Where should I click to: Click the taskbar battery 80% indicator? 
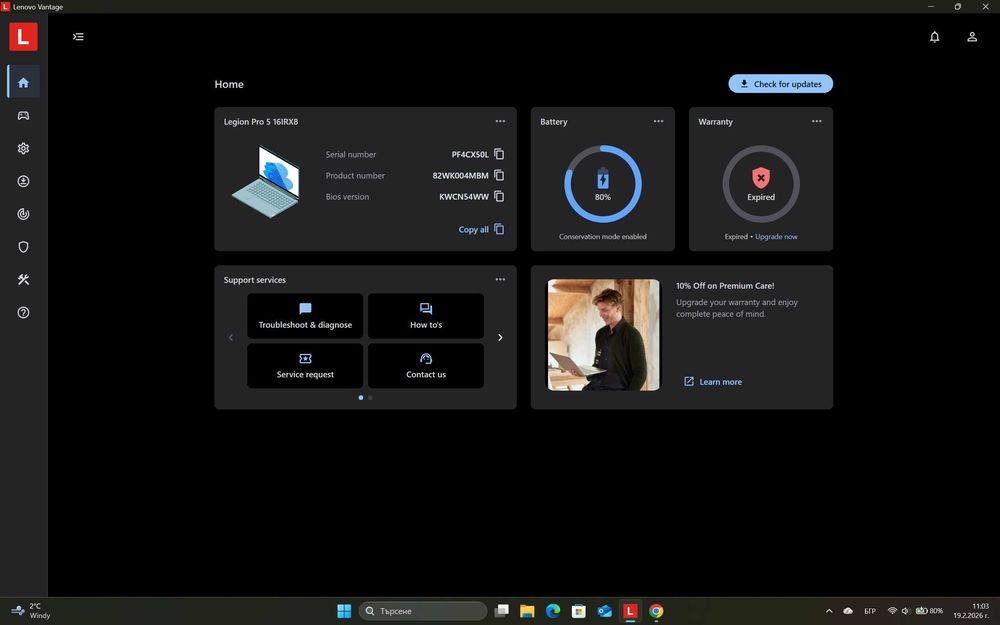(x=929, y=611)
